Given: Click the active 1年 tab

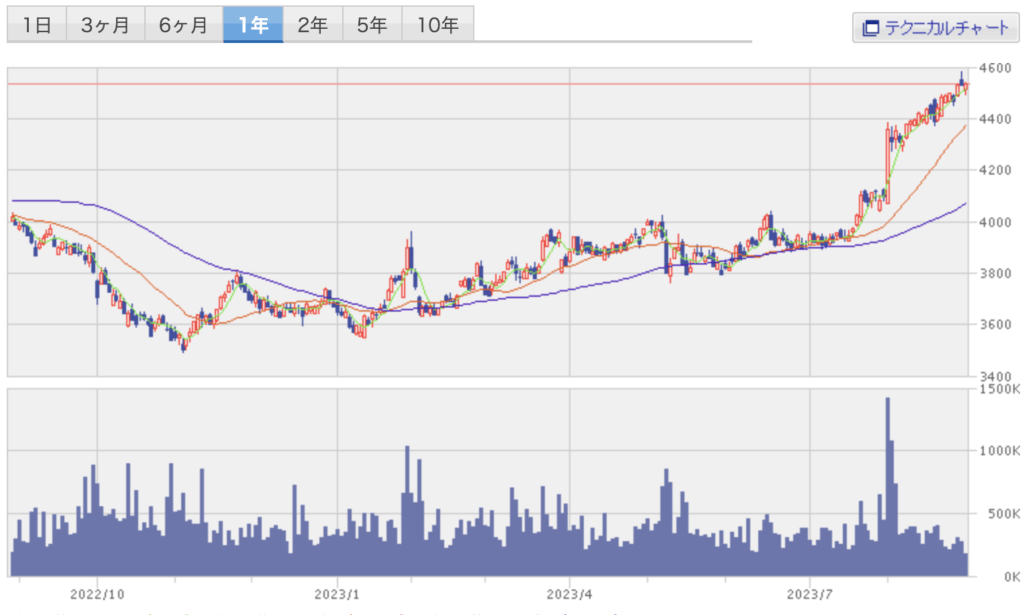Looking at the screenshot, I should pyautogui.click(x=253, y=25).
